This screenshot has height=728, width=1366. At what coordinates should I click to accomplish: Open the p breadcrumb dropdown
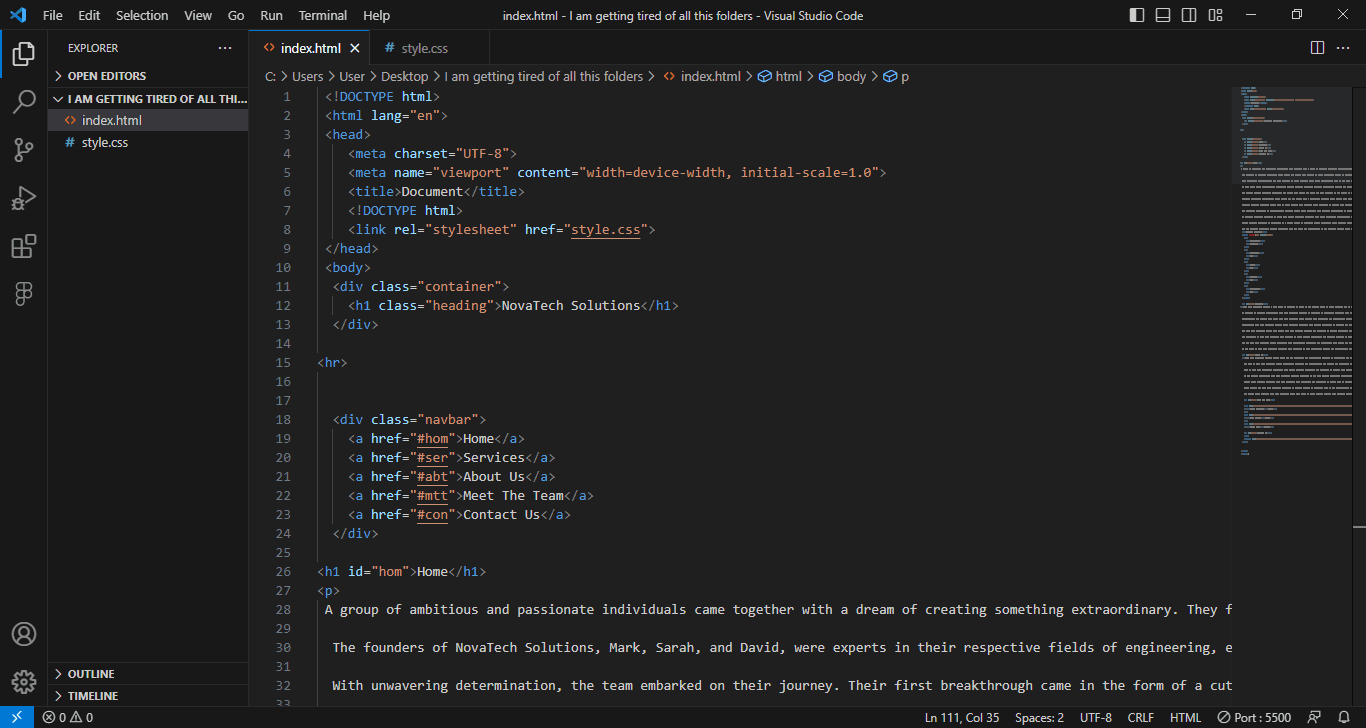click(x=896, y=76)
